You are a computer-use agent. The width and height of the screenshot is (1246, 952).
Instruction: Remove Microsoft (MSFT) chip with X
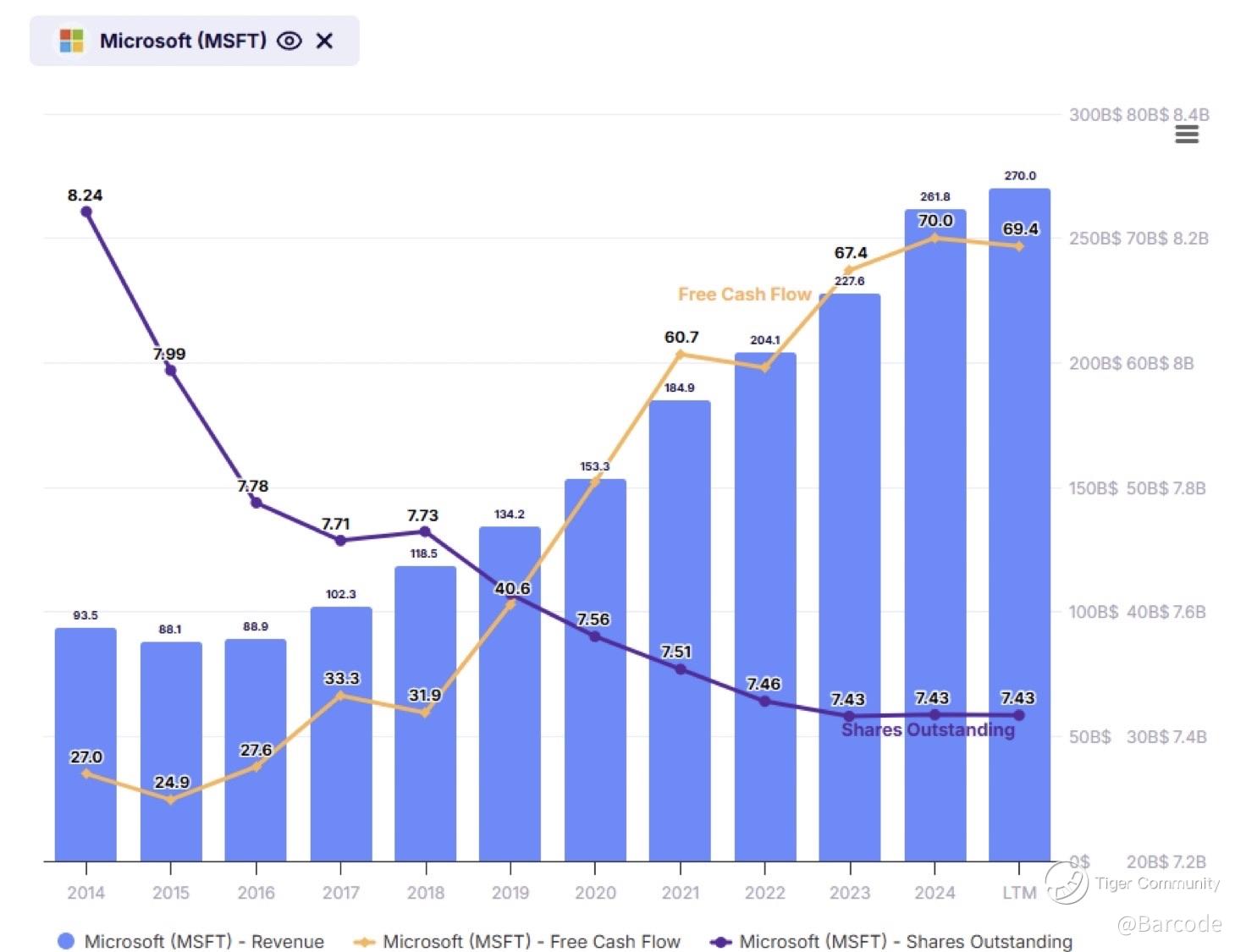point(324,41)
